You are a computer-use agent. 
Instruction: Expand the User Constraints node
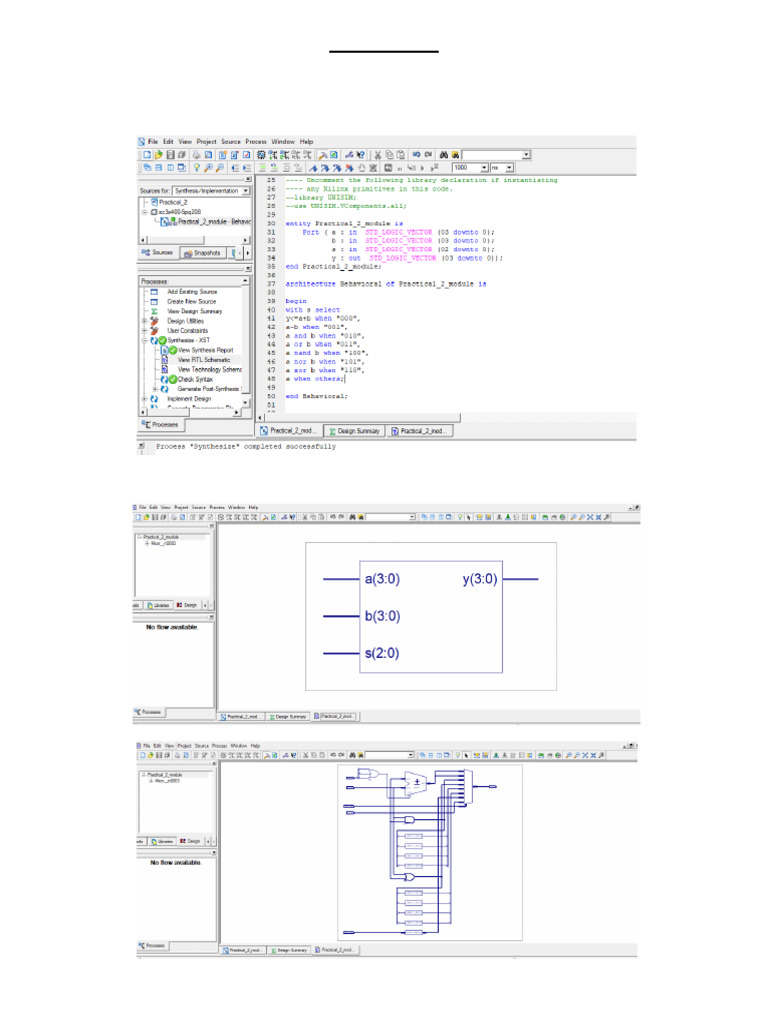(x=144, y=331)
